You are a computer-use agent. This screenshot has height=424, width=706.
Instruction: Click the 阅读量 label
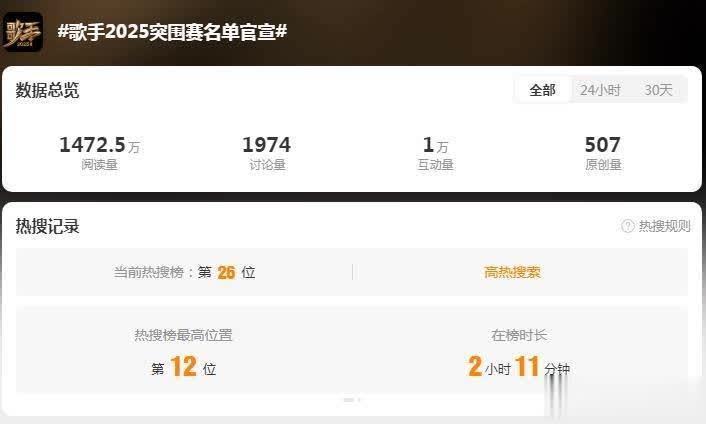click(100, 165)
